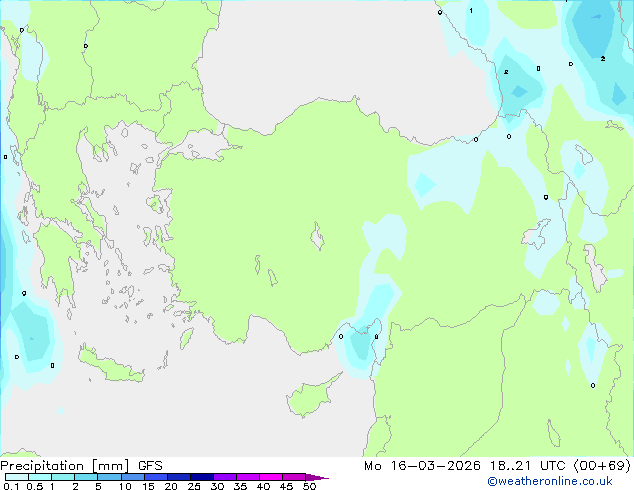This screenshot has height=490, width=634.
Task: Click the '0.5' legend scale label
Action: (x=35, y=486)
